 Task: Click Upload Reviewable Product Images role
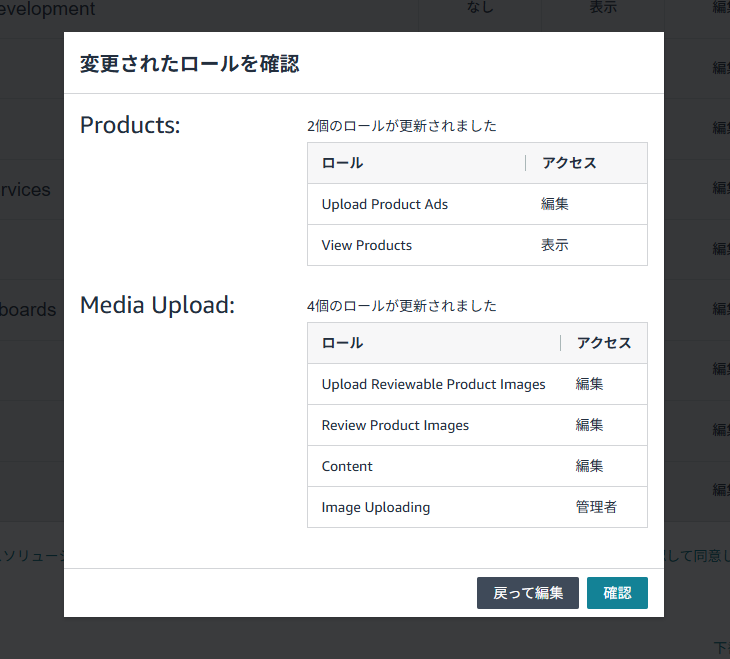pos(434,384)
